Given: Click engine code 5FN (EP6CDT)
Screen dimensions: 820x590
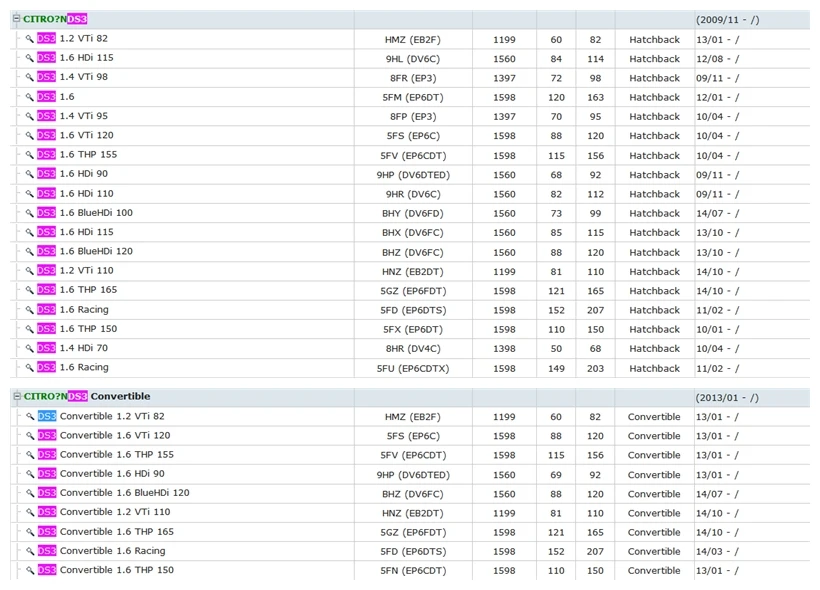Looking at the screenshot, I should pyautogui.click(x=413, y=571).
